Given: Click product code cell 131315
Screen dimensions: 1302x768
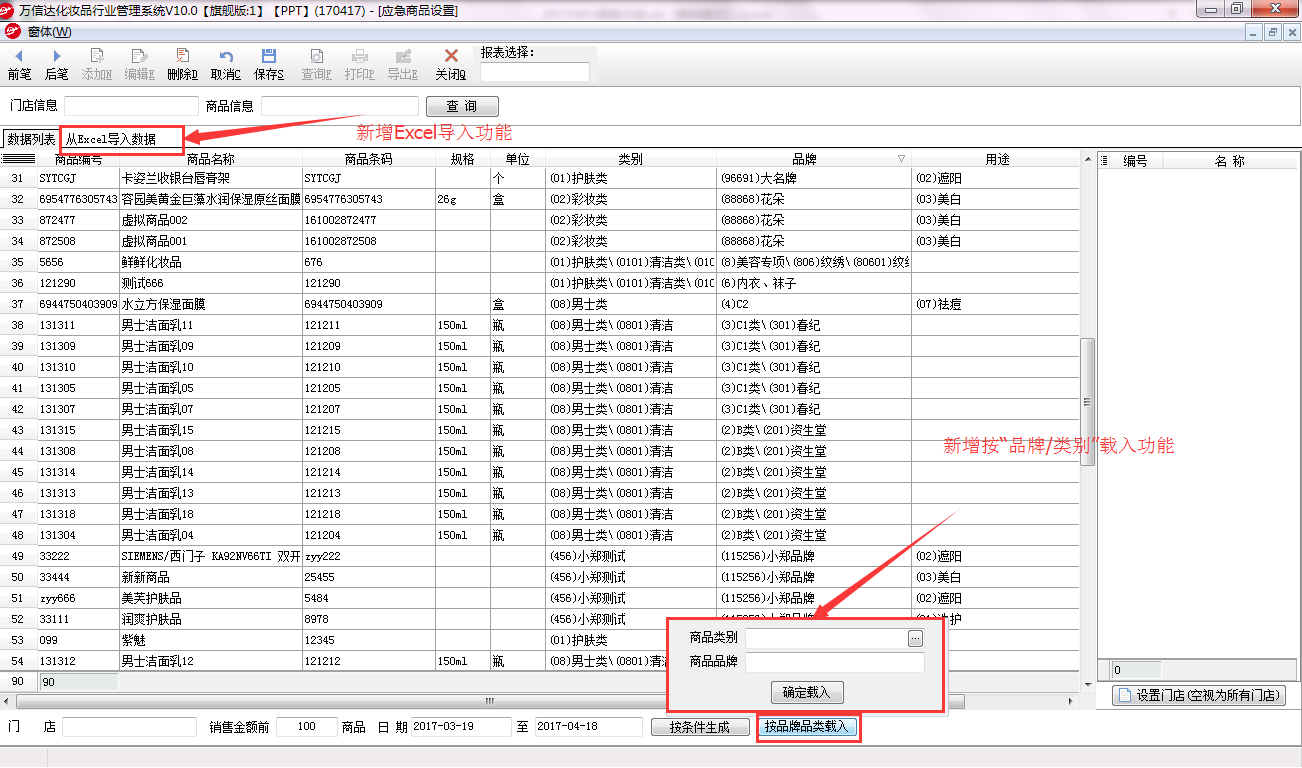Looking at the screenshot, I should tap(78, 430).
